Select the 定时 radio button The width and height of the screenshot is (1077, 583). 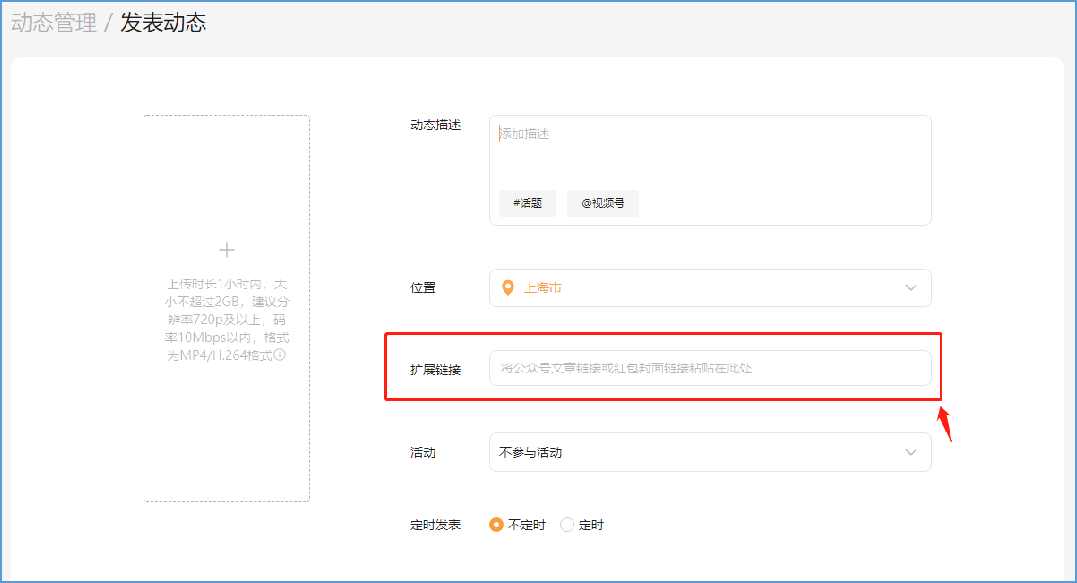567,525
